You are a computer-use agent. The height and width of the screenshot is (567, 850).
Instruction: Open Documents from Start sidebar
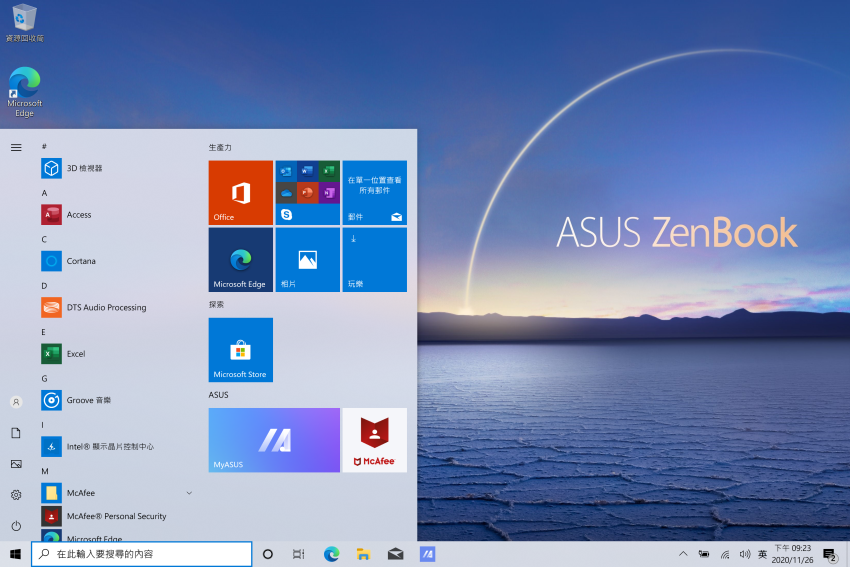tap(16, 433)
